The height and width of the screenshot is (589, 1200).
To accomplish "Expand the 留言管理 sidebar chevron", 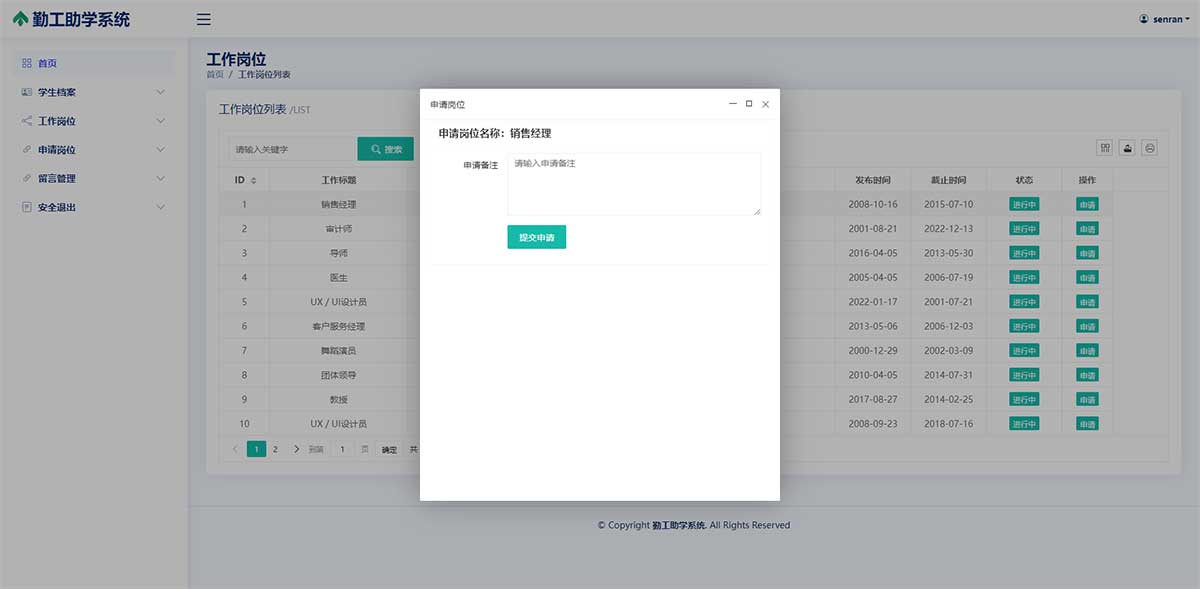I will click(161, 178).
